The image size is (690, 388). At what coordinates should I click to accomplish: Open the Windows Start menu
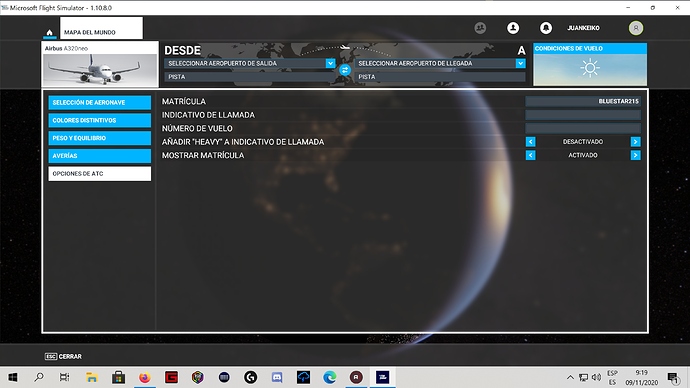pos(13,377)
